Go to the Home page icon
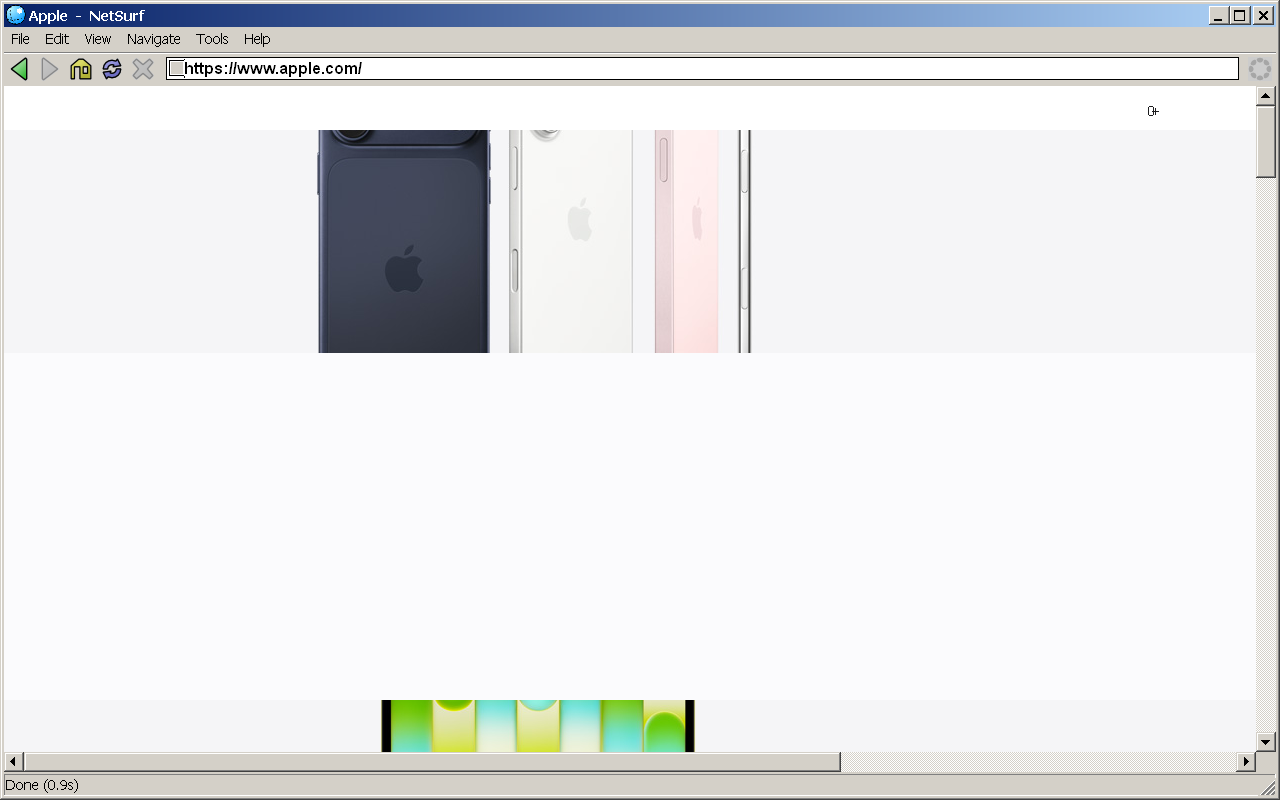The image size is (1280, 800). pyautogui.click(x=81, y=69)
